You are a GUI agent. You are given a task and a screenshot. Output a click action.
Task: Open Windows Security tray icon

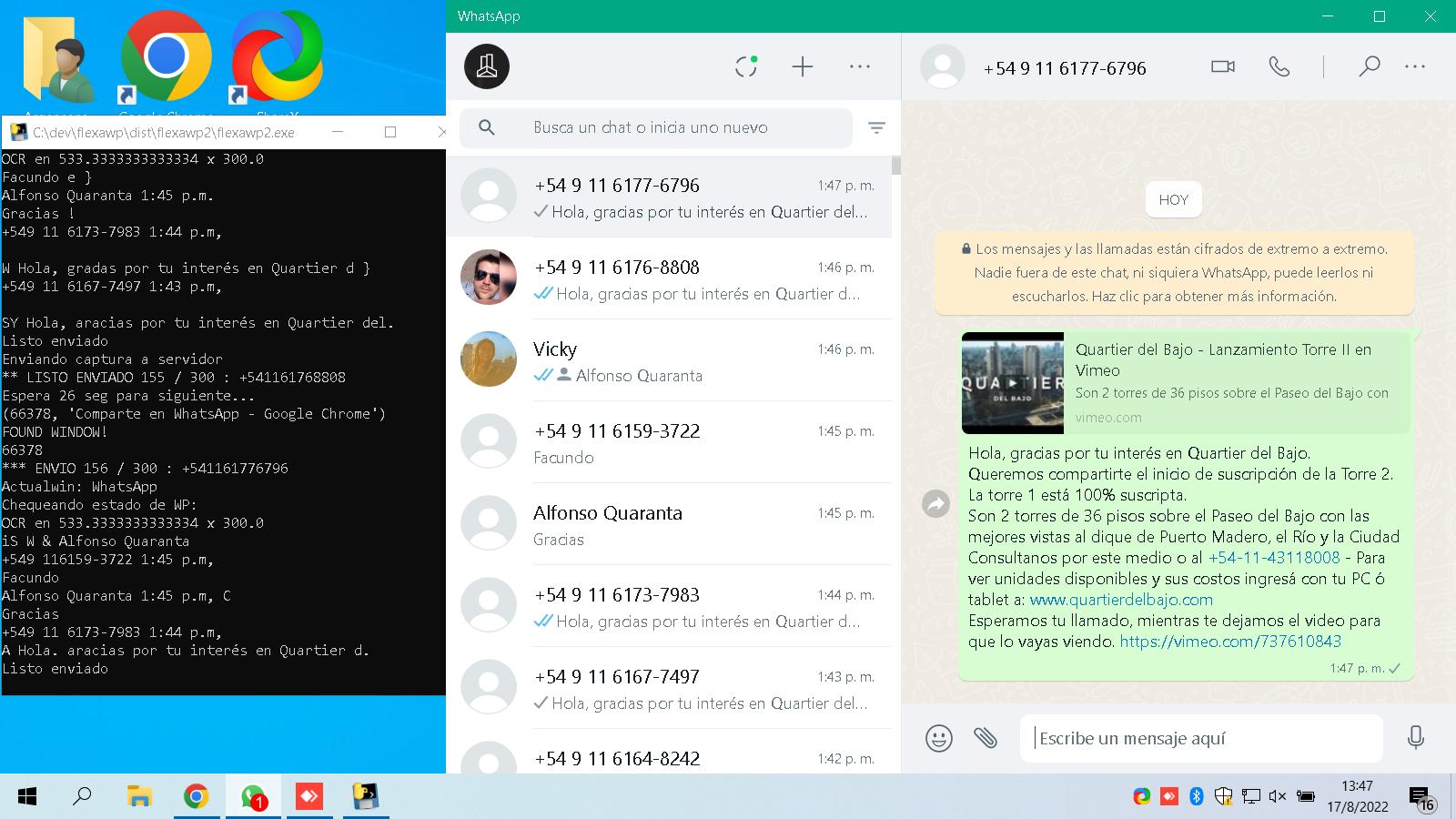[1224, 796]
